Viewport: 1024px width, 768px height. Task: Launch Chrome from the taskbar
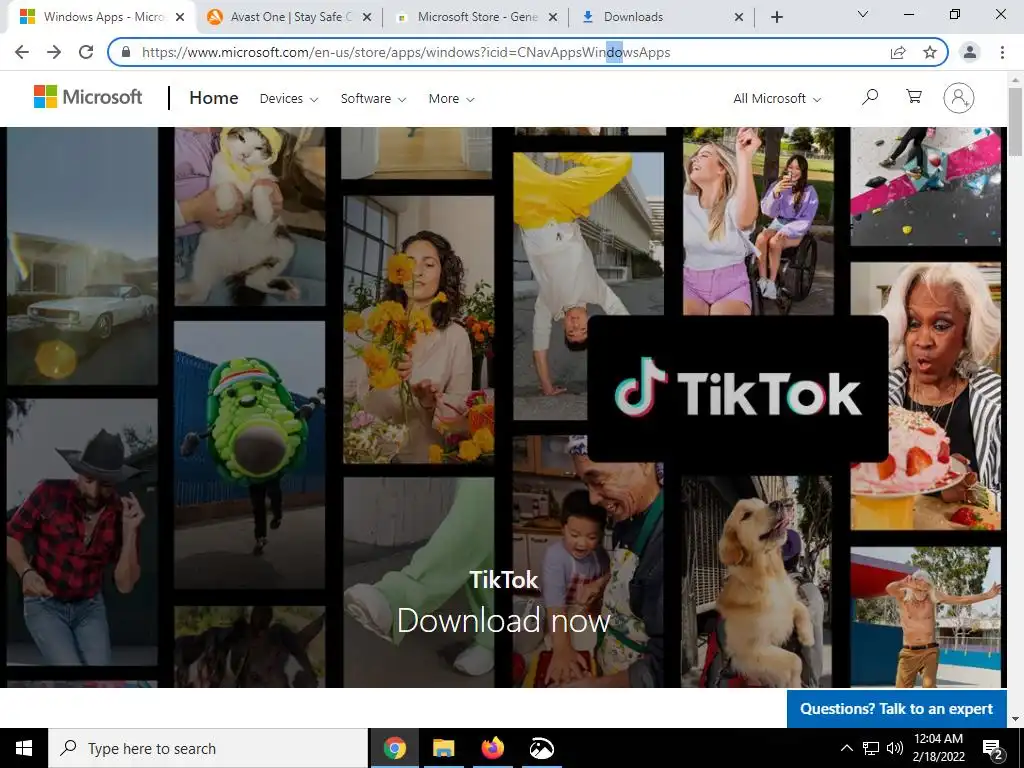click(394, 748)
